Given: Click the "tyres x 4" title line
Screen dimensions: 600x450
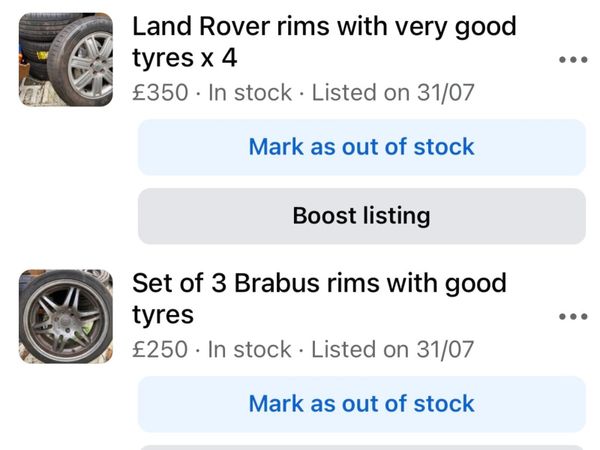Looking at the screenshot, I should [184, 59].
